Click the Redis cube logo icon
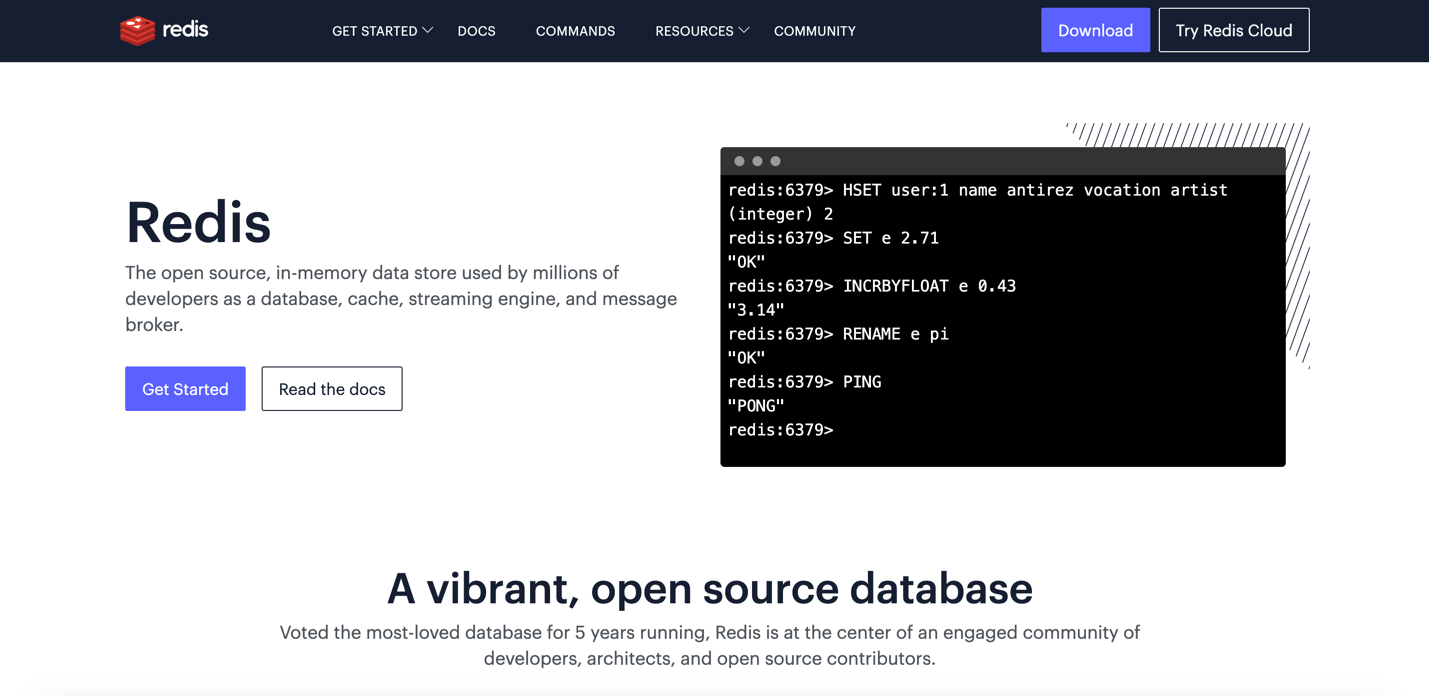The width and height of the screenshot is (1429, 696). click(x=137, y=31)
